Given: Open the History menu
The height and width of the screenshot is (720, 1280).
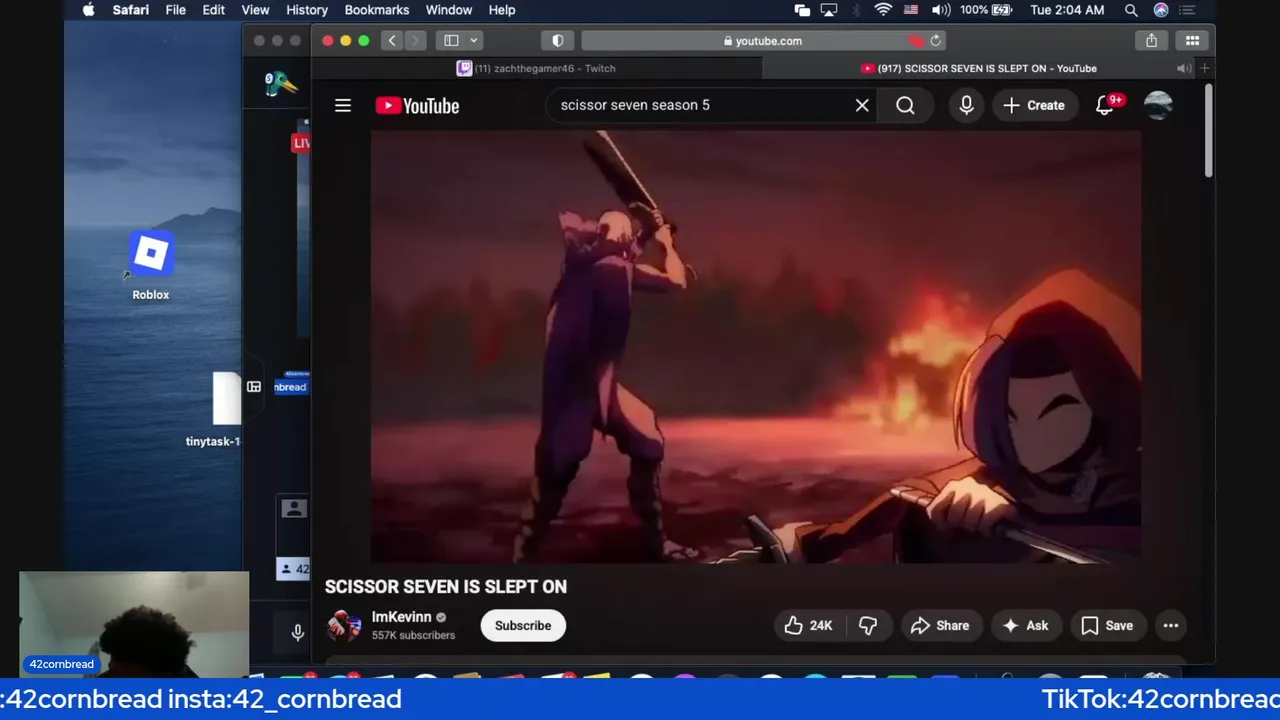Looking at the screenshot, I should 307,10.
